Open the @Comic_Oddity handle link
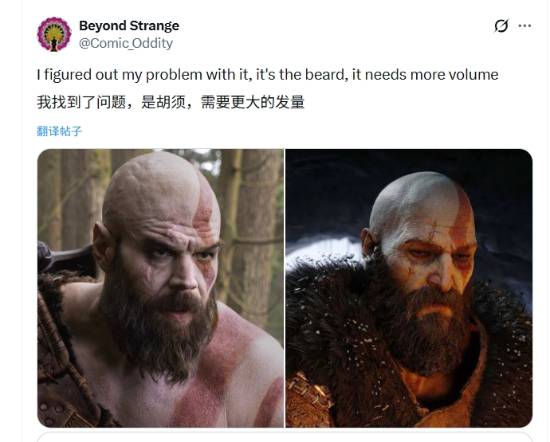 pos(126,43)
